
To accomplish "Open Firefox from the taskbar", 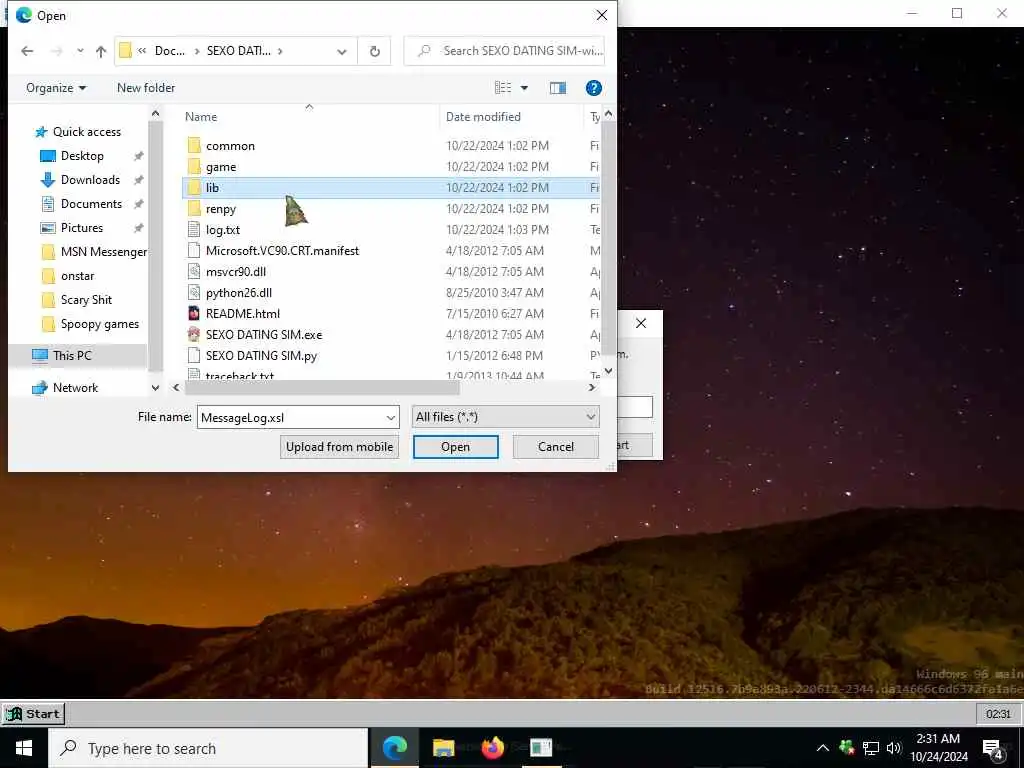I will (x=493, y=748).
